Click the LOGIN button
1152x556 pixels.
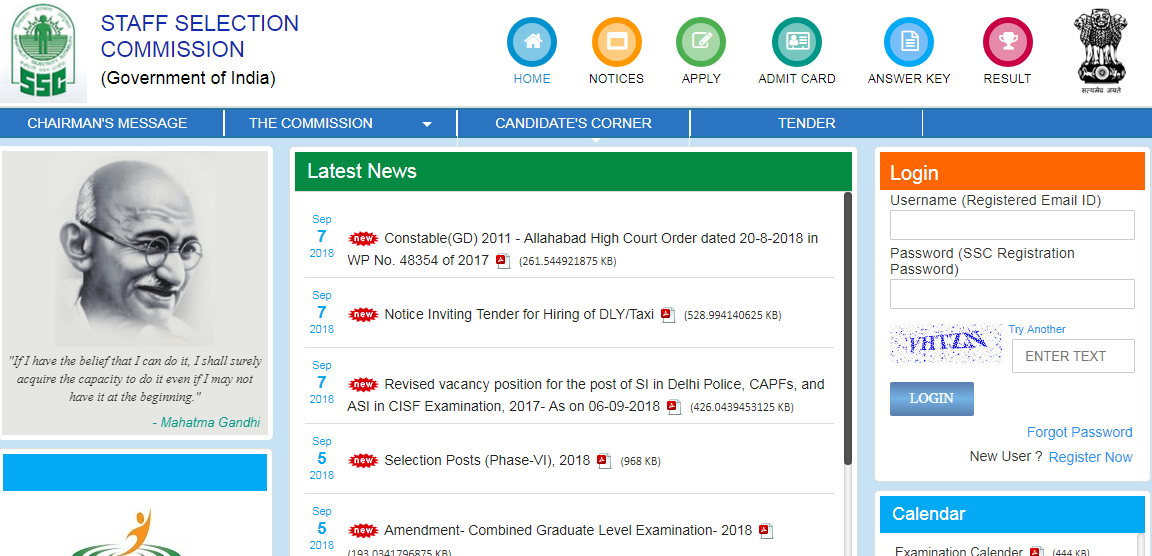932,399
